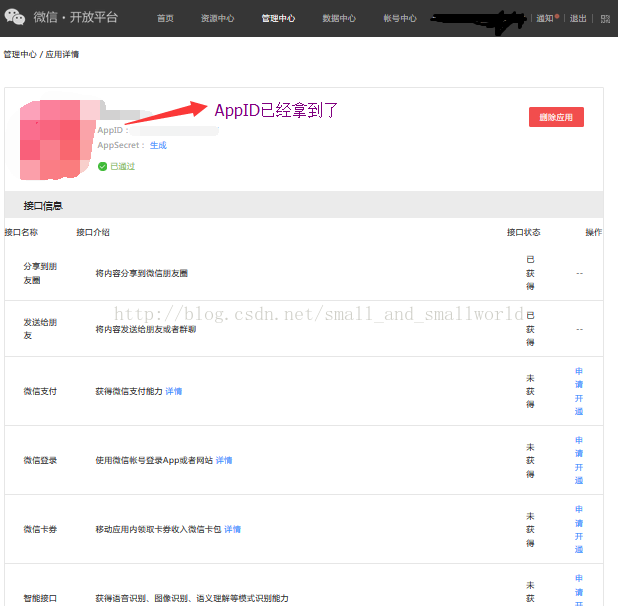The width and height of the screenshot is (618, 606).
Task: Click the 接口名称 column header
Action: click(21, 232)
